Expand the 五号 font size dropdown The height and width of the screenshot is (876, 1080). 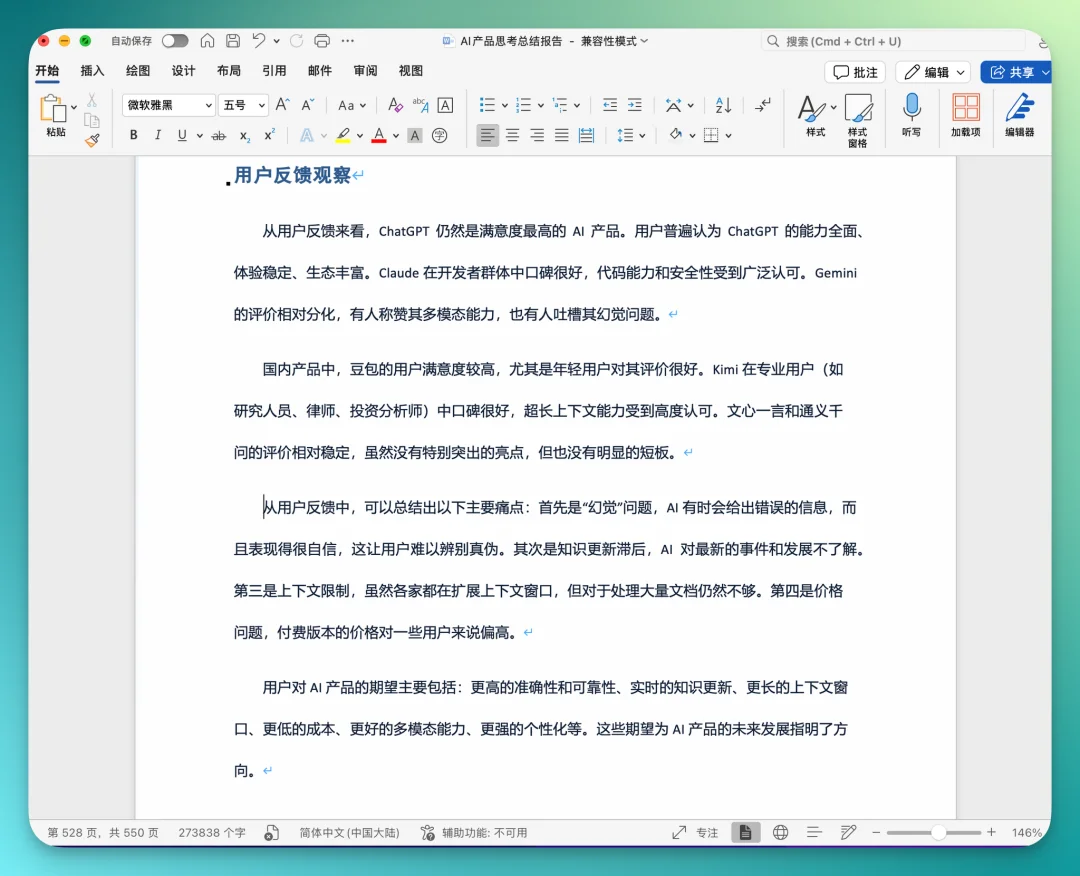tap(239, 104)
